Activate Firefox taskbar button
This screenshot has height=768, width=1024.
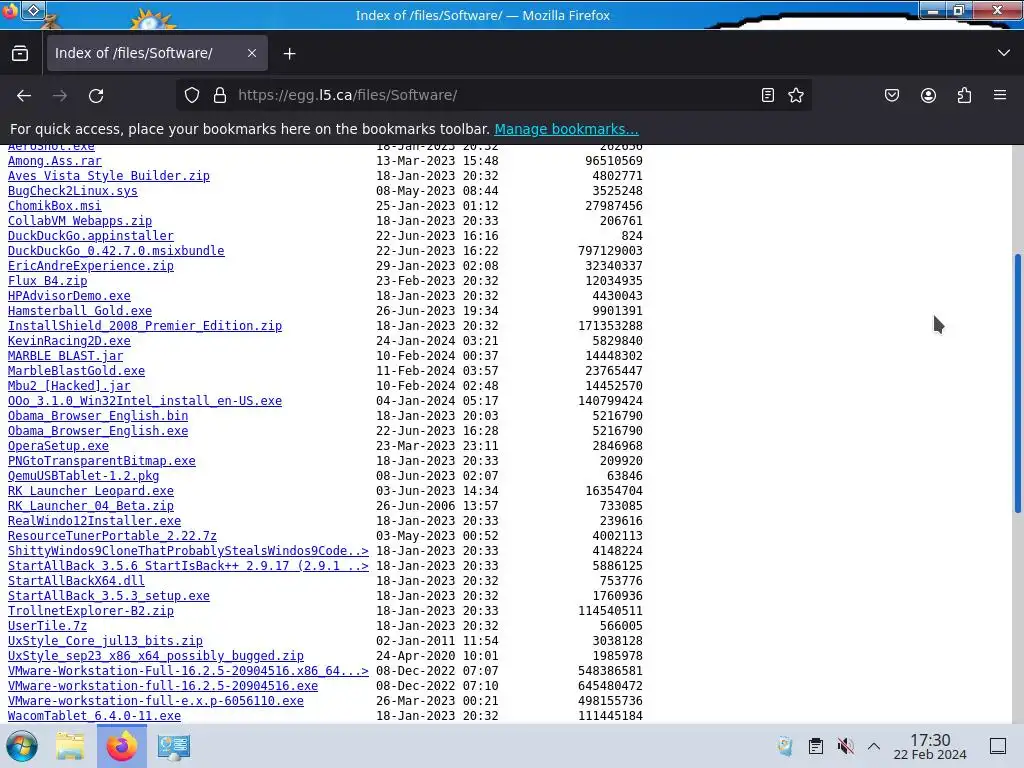pos(121,746)
